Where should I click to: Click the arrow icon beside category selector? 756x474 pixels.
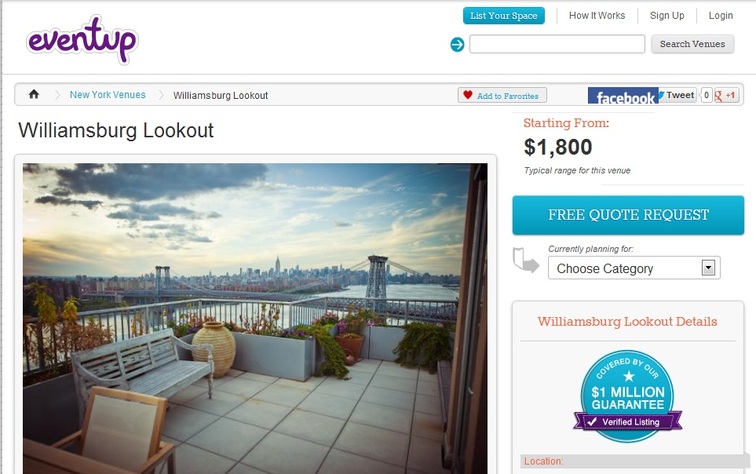point(526,260)
